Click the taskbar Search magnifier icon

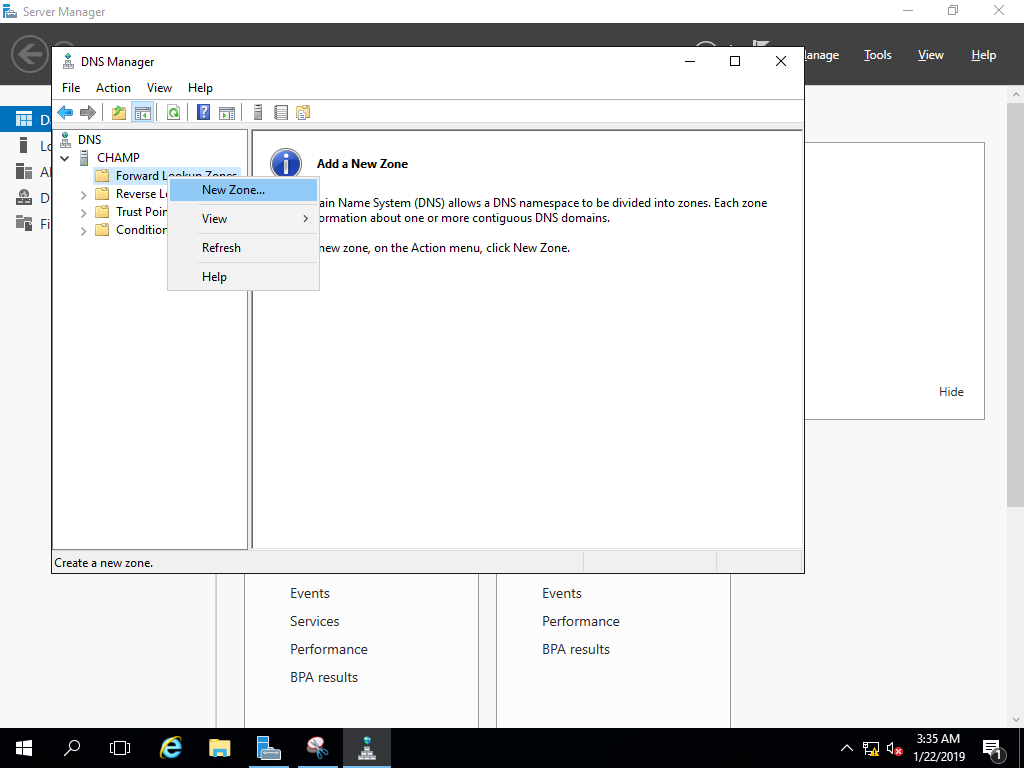pos(72,747)
